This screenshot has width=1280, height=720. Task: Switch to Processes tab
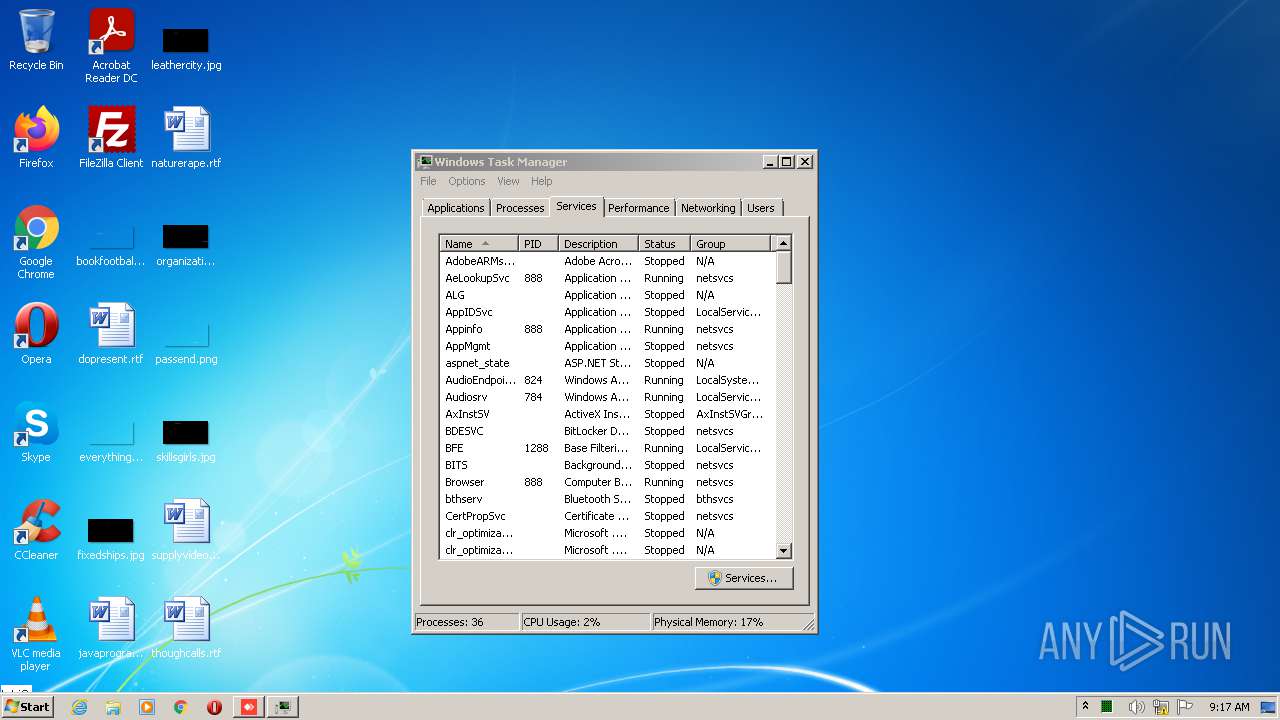click(520, 208)
